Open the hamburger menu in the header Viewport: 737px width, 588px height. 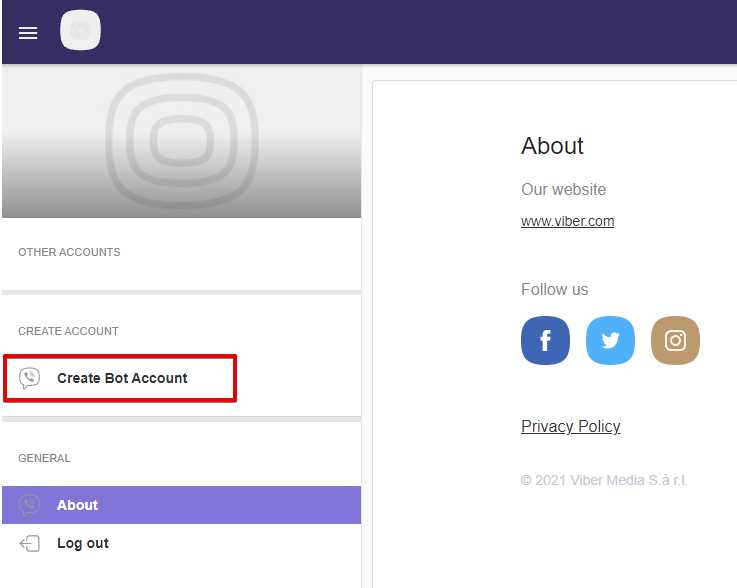point(28,33)
